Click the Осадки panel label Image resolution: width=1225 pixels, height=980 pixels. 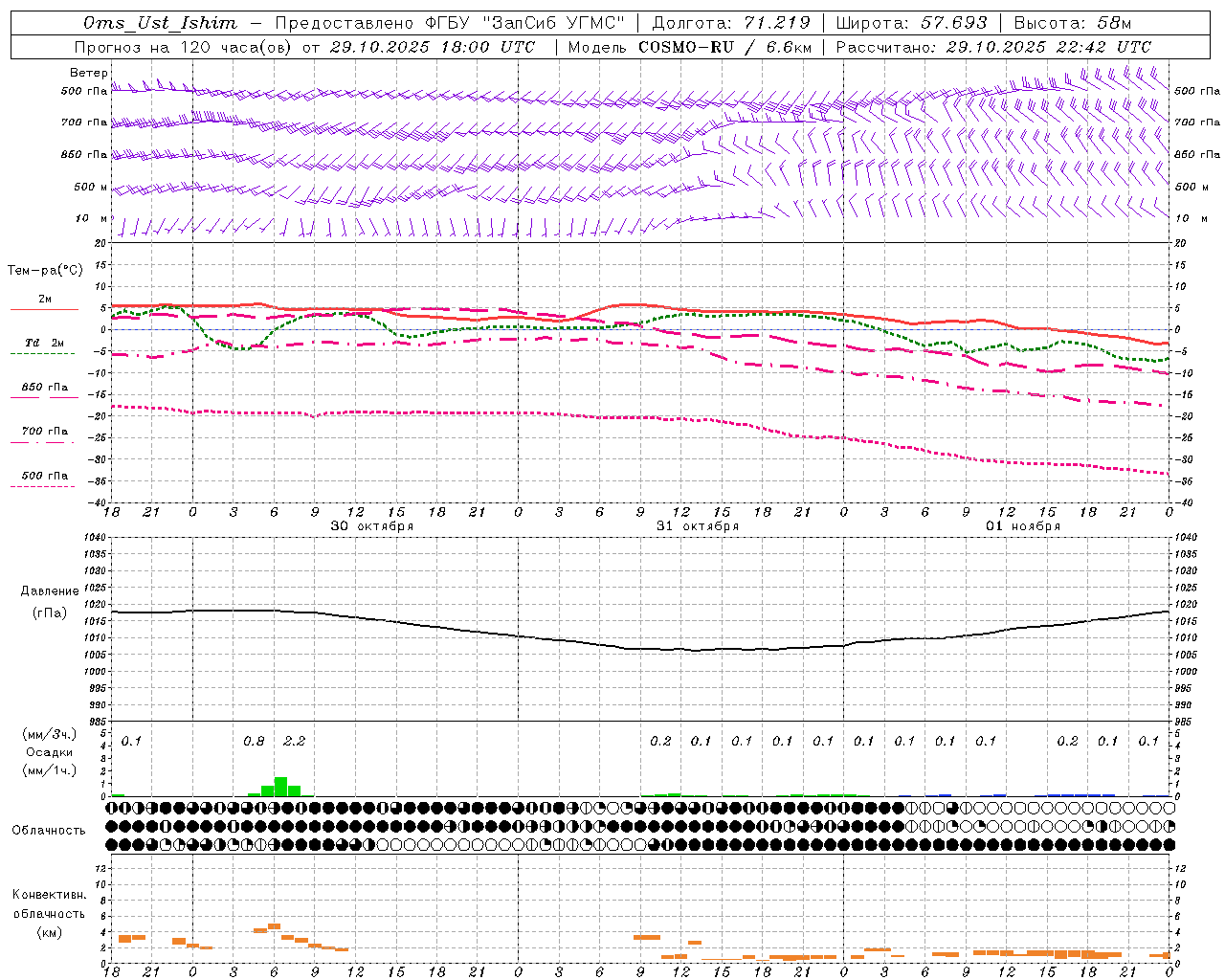(50, 752)
